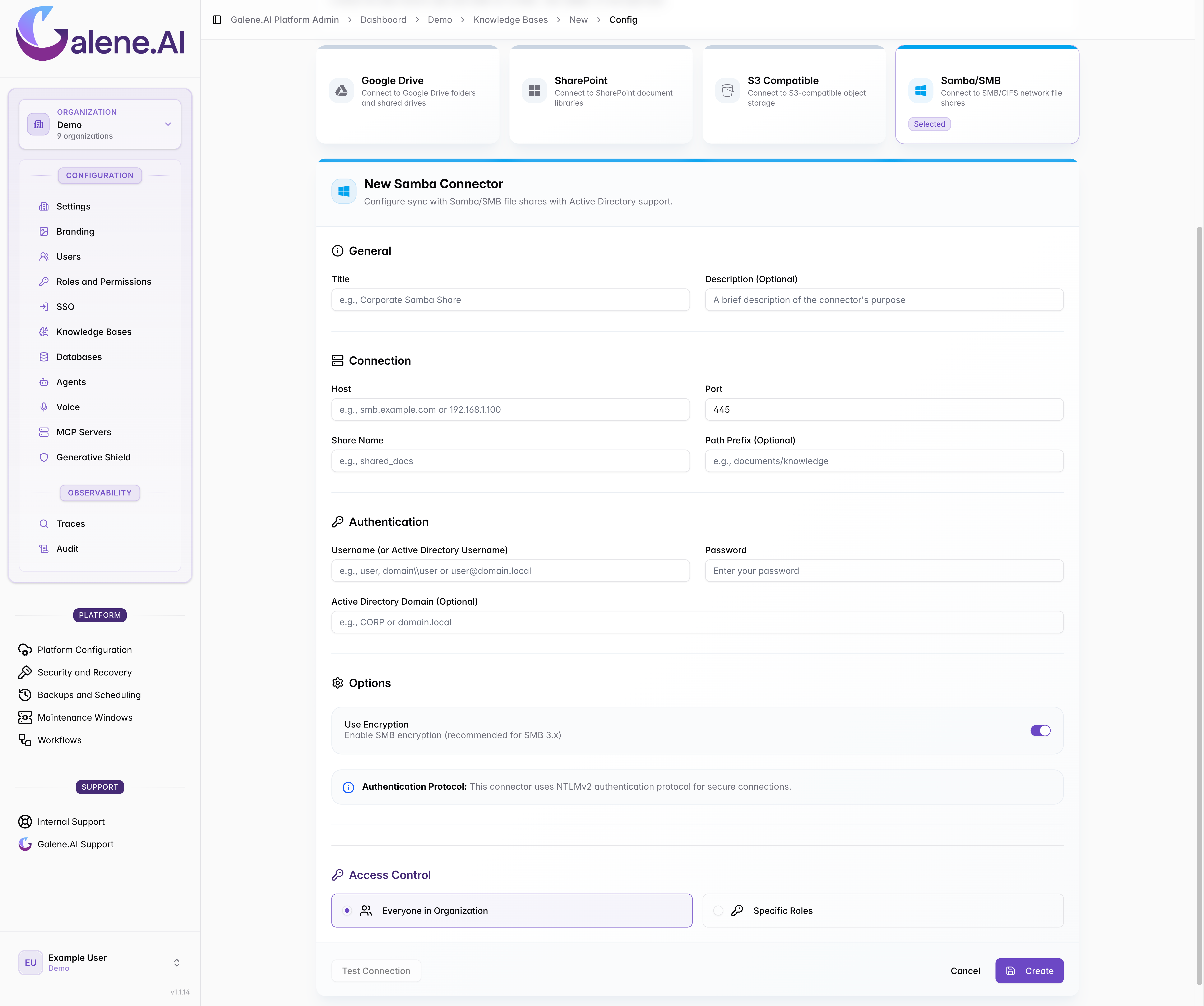Click the Backups and Scheduling history icon

[25, 694]
